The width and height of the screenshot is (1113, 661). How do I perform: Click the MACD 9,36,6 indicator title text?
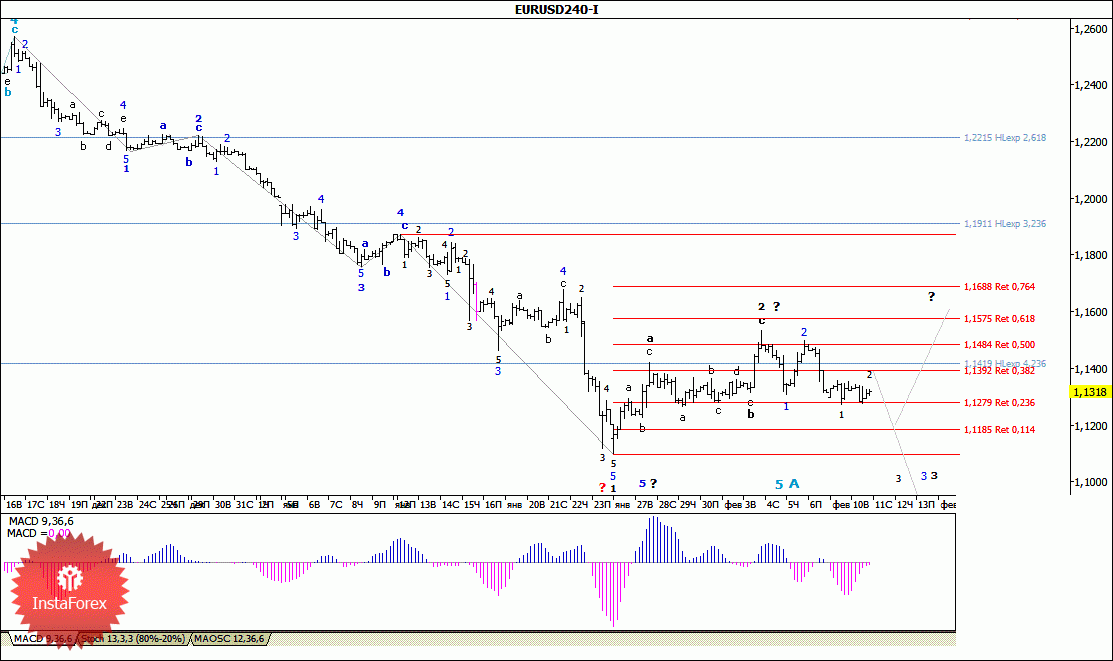click(x=40, y=521)
